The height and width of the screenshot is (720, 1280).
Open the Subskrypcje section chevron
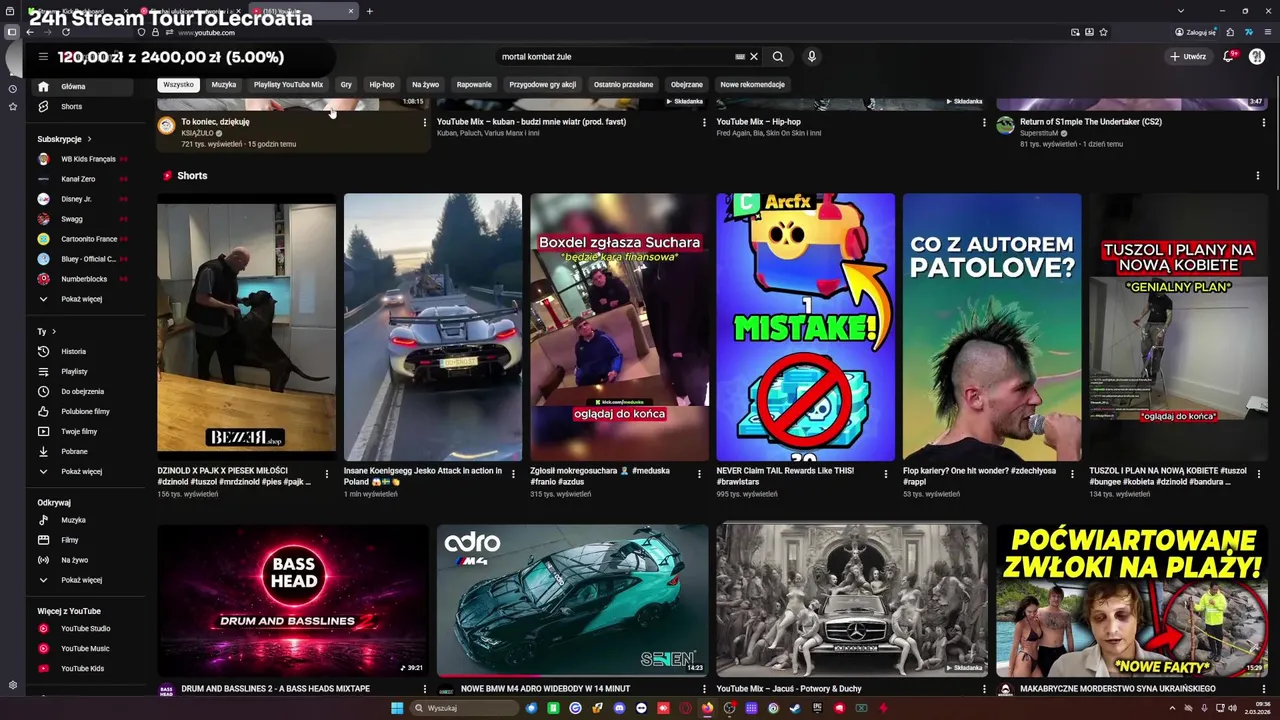(89, 139)
